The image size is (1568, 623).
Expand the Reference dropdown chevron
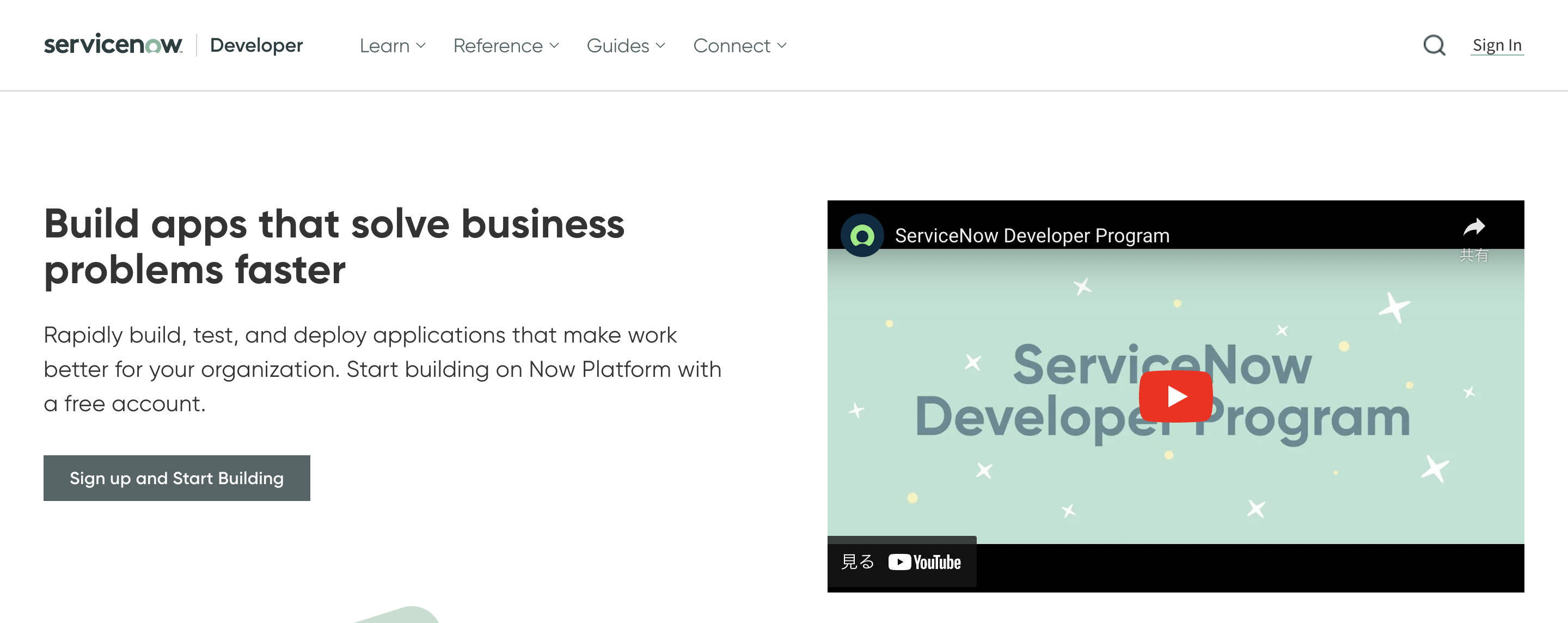pos(554,46)
